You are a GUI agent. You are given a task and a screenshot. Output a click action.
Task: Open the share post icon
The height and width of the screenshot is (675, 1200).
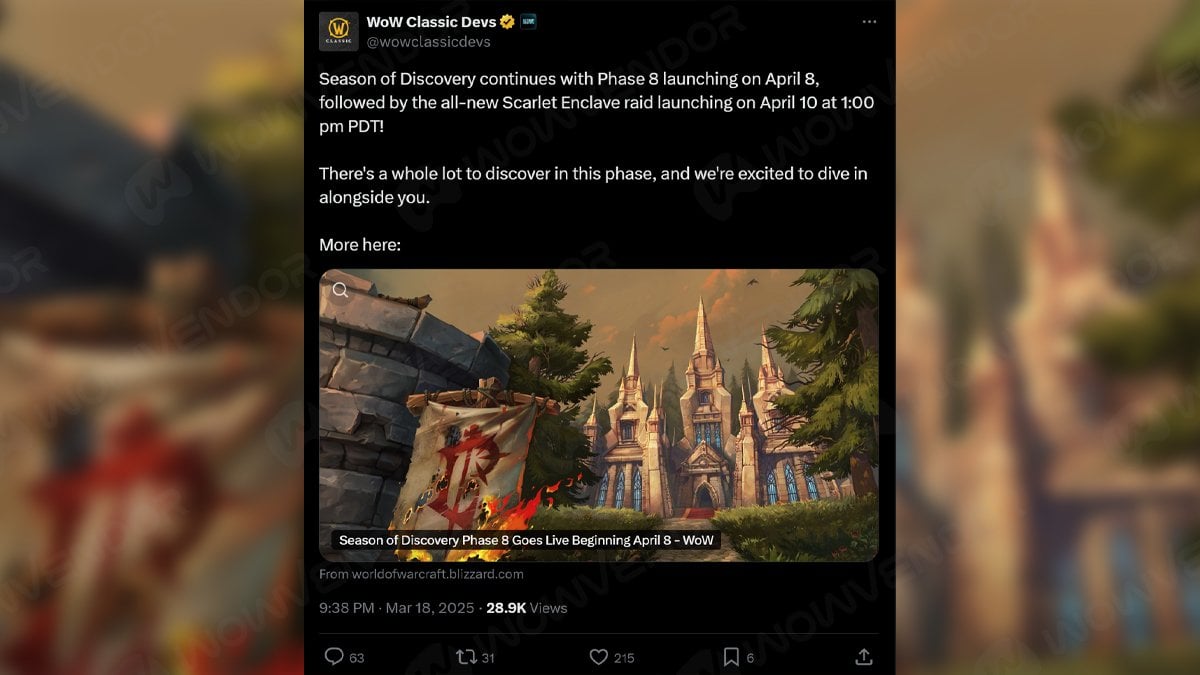click(x=864, y=657)
